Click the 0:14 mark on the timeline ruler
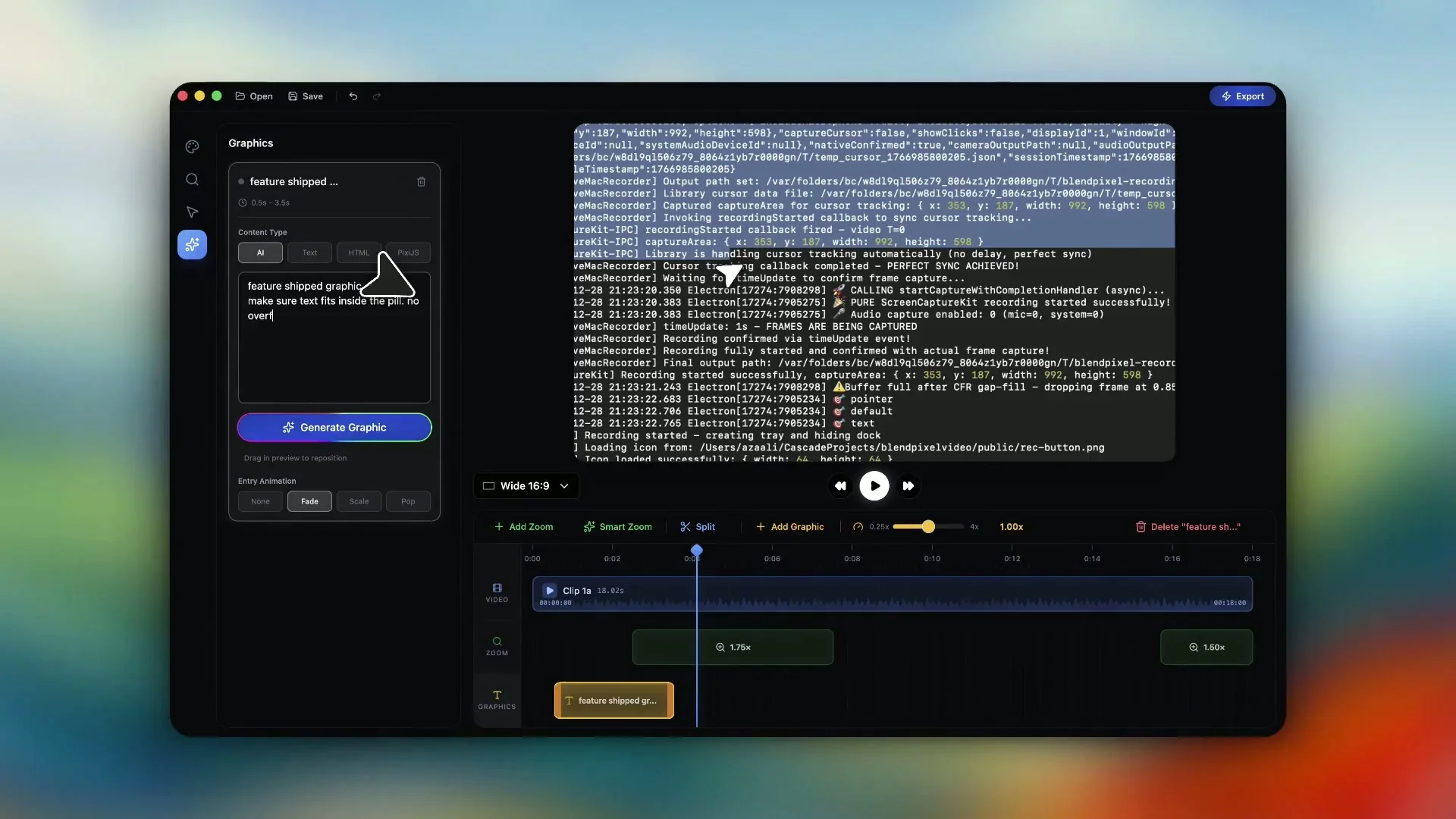 coord(1092,559)
